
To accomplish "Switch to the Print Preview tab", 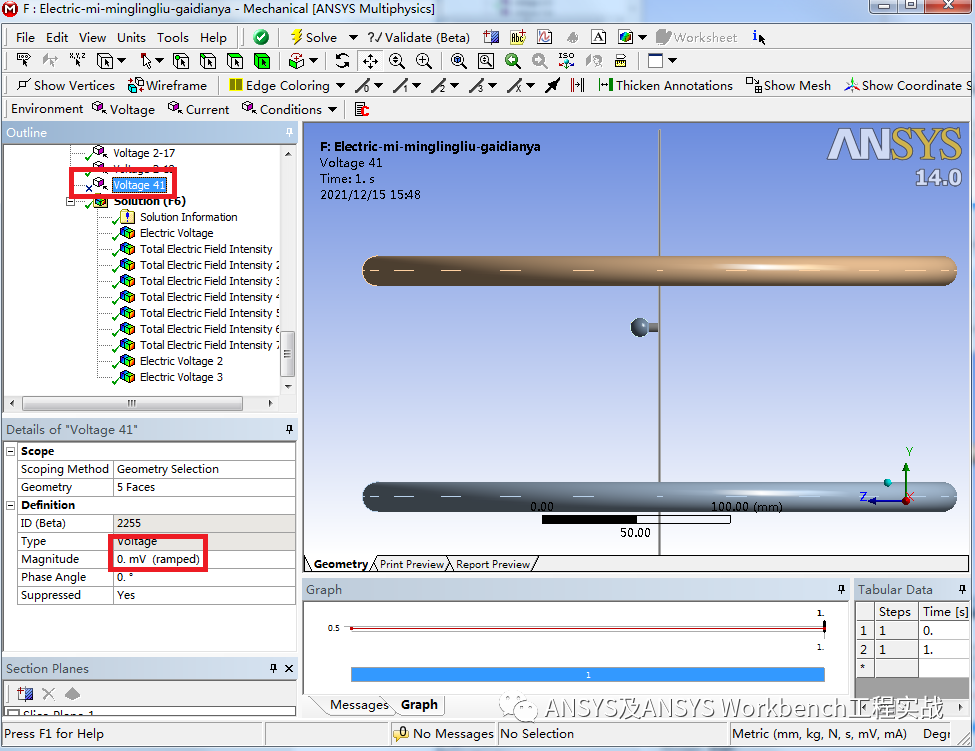I will (x=412, y=564).
